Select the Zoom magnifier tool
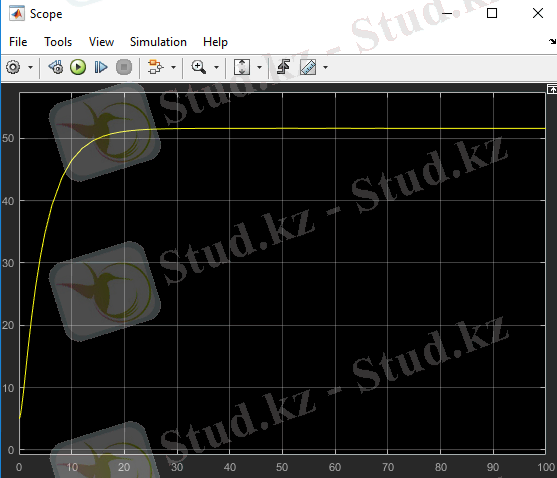 pos(199,67)
